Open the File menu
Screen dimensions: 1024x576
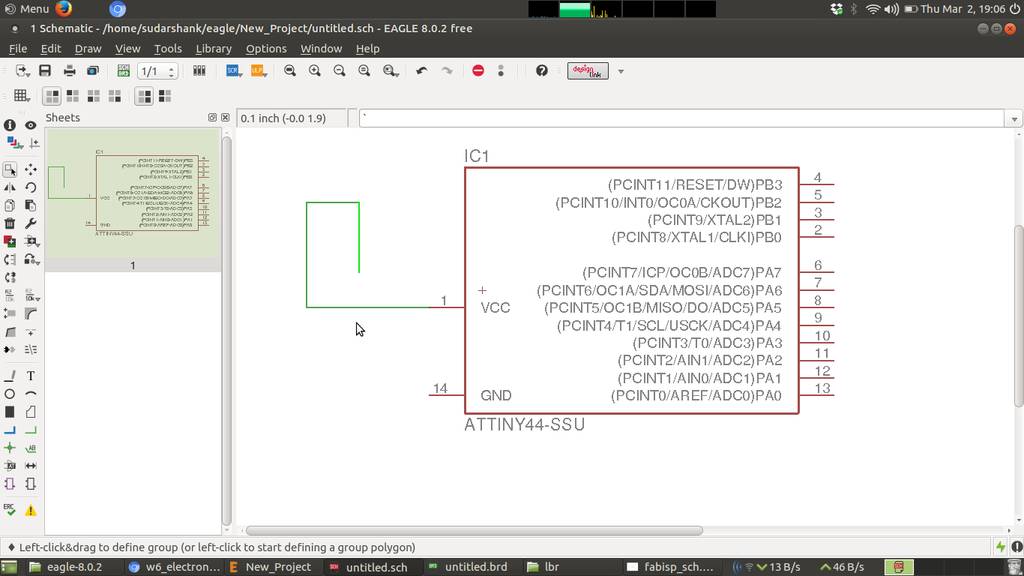click(x=18, y=48)
